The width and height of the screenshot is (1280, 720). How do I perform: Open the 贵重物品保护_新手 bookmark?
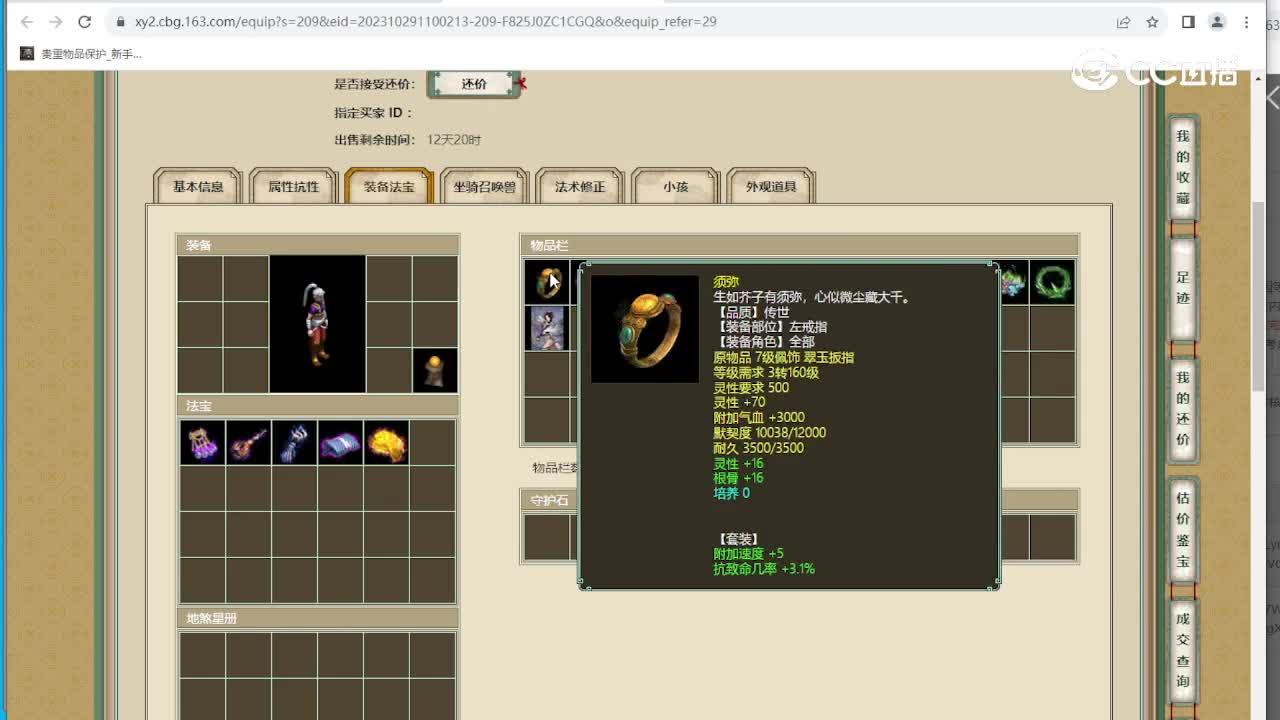pyautogui.click(x=82, y=54)
